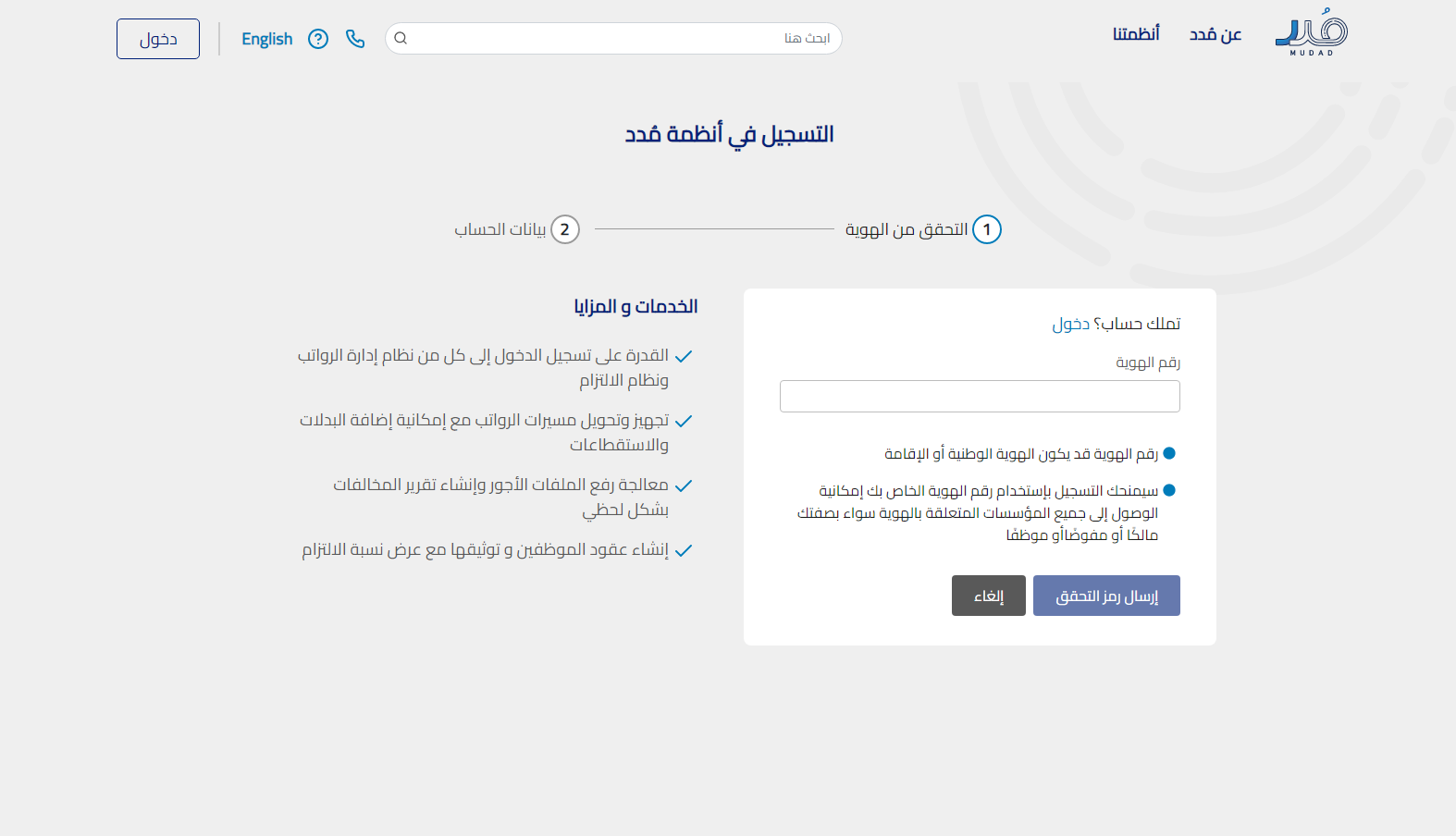Select step 1 circle for identity verification
Viewport: 1456px width, 836px height.
[987, 229]
